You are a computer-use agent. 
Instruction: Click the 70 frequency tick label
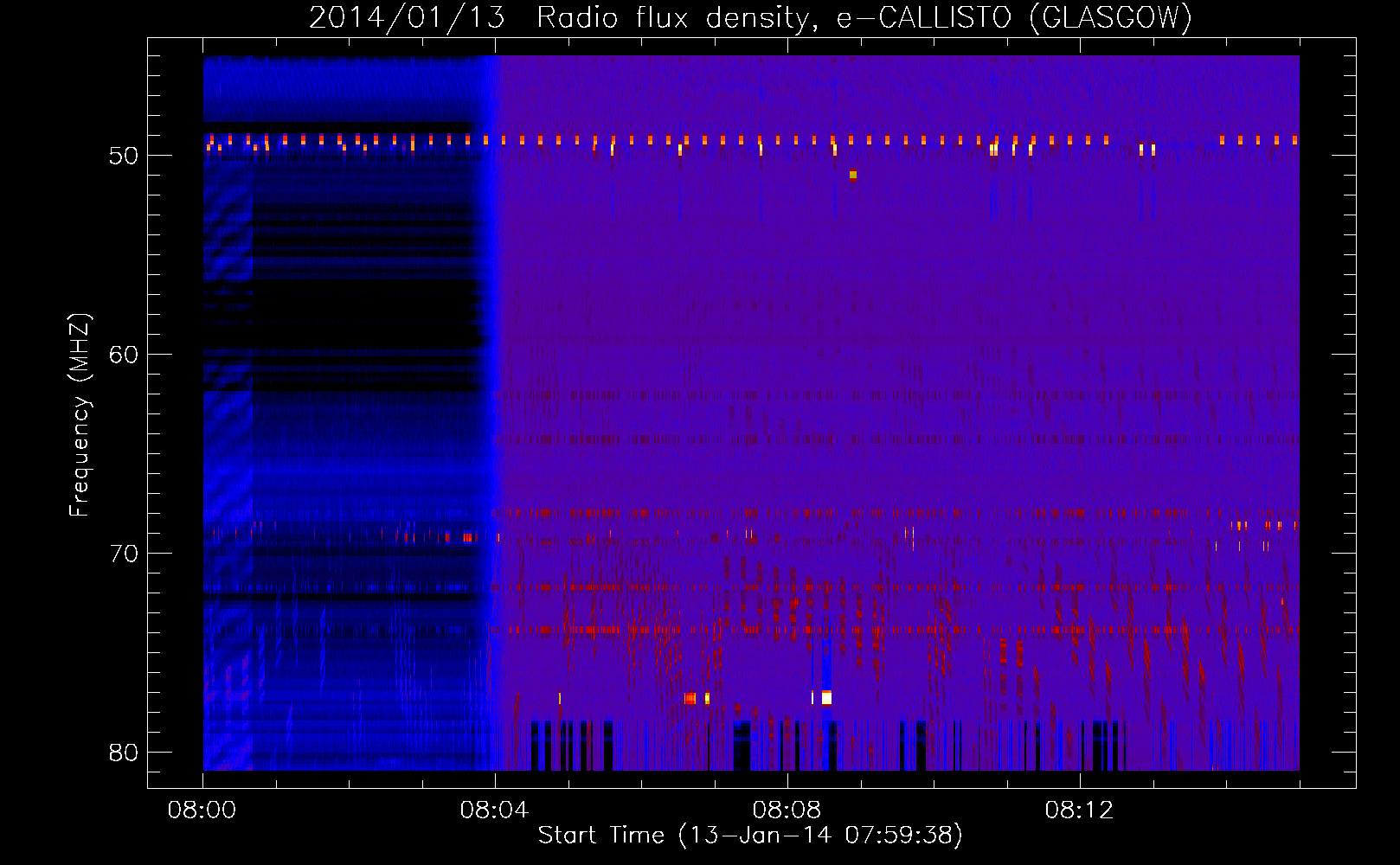pyautogui.click(x=124, y=554)
